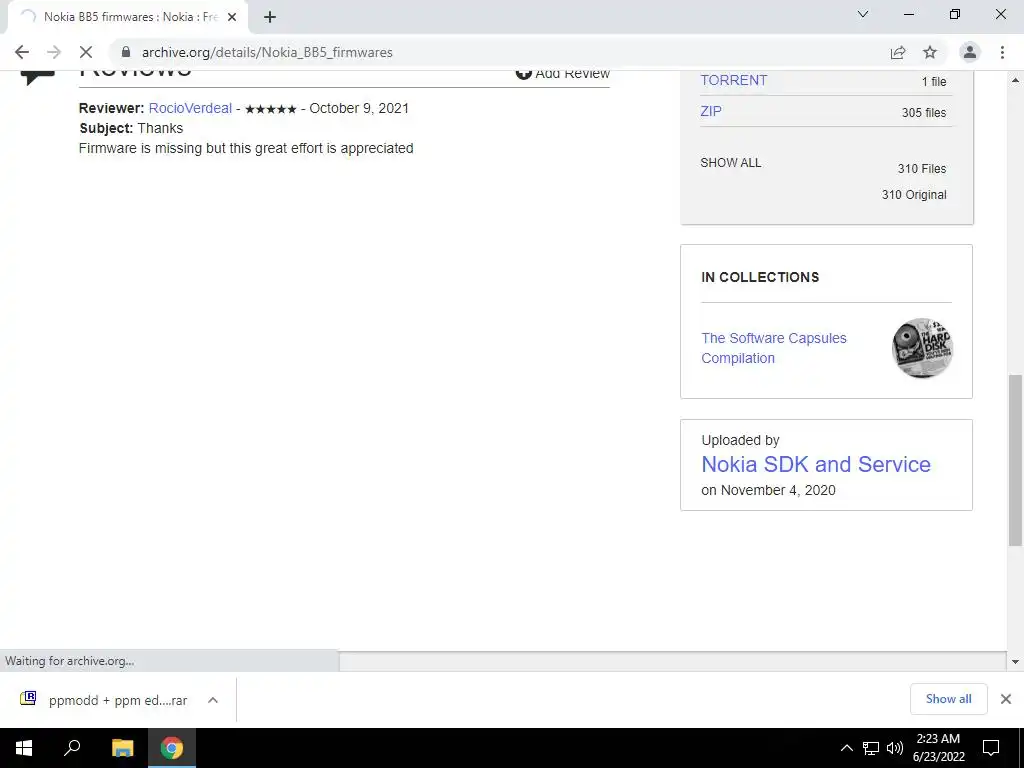Click the '310 Files' count
Image resolution: width=1024 pixels, height=768 pixels.
(x=921, y=168)
